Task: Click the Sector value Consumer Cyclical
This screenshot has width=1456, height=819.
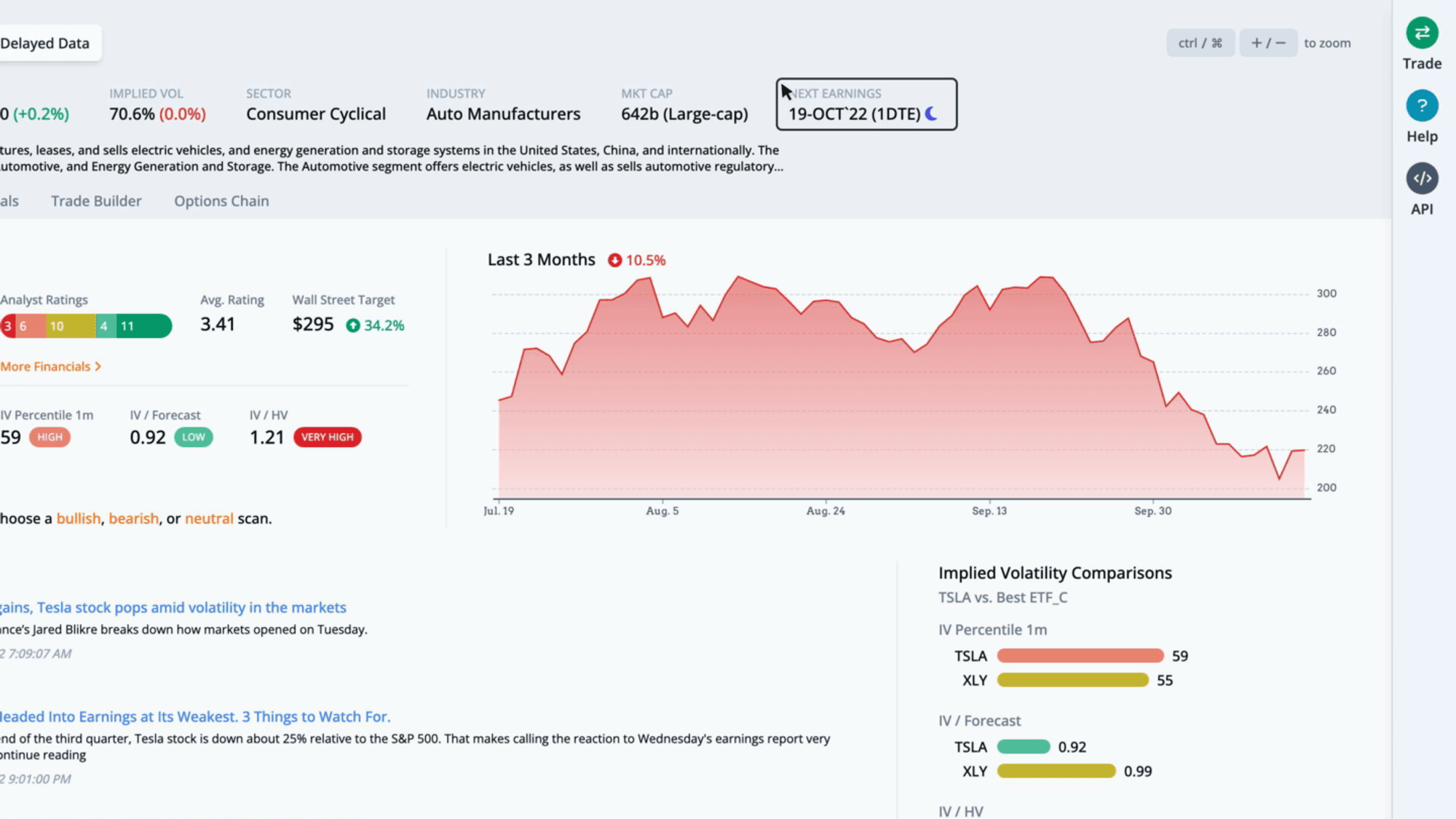Action: (316, 114)
